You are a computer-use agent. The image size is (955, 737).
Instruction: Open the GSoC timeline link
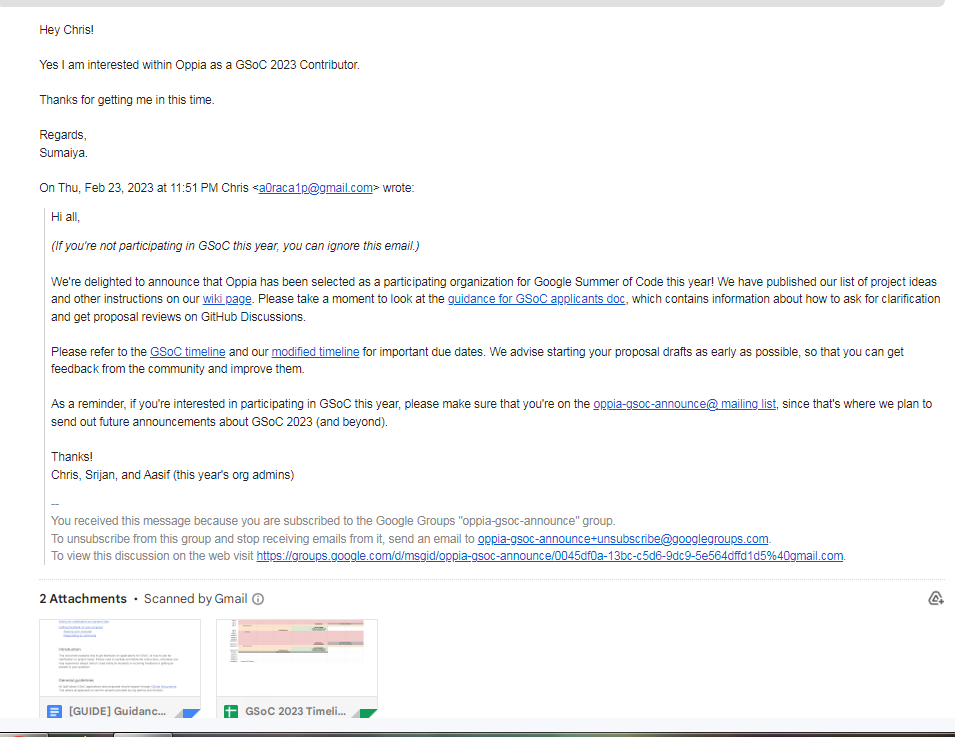187,351
